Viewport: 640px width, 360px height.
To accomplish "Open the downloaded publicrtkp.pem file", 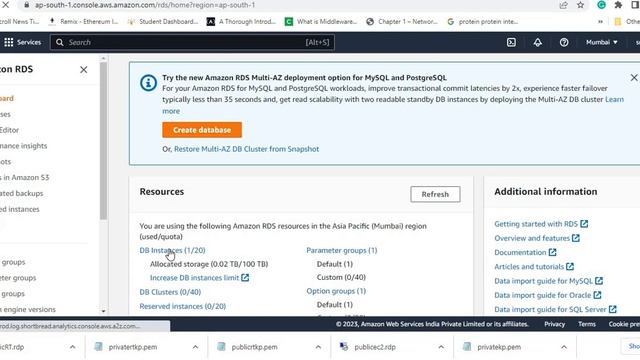I will click(248, 347).
